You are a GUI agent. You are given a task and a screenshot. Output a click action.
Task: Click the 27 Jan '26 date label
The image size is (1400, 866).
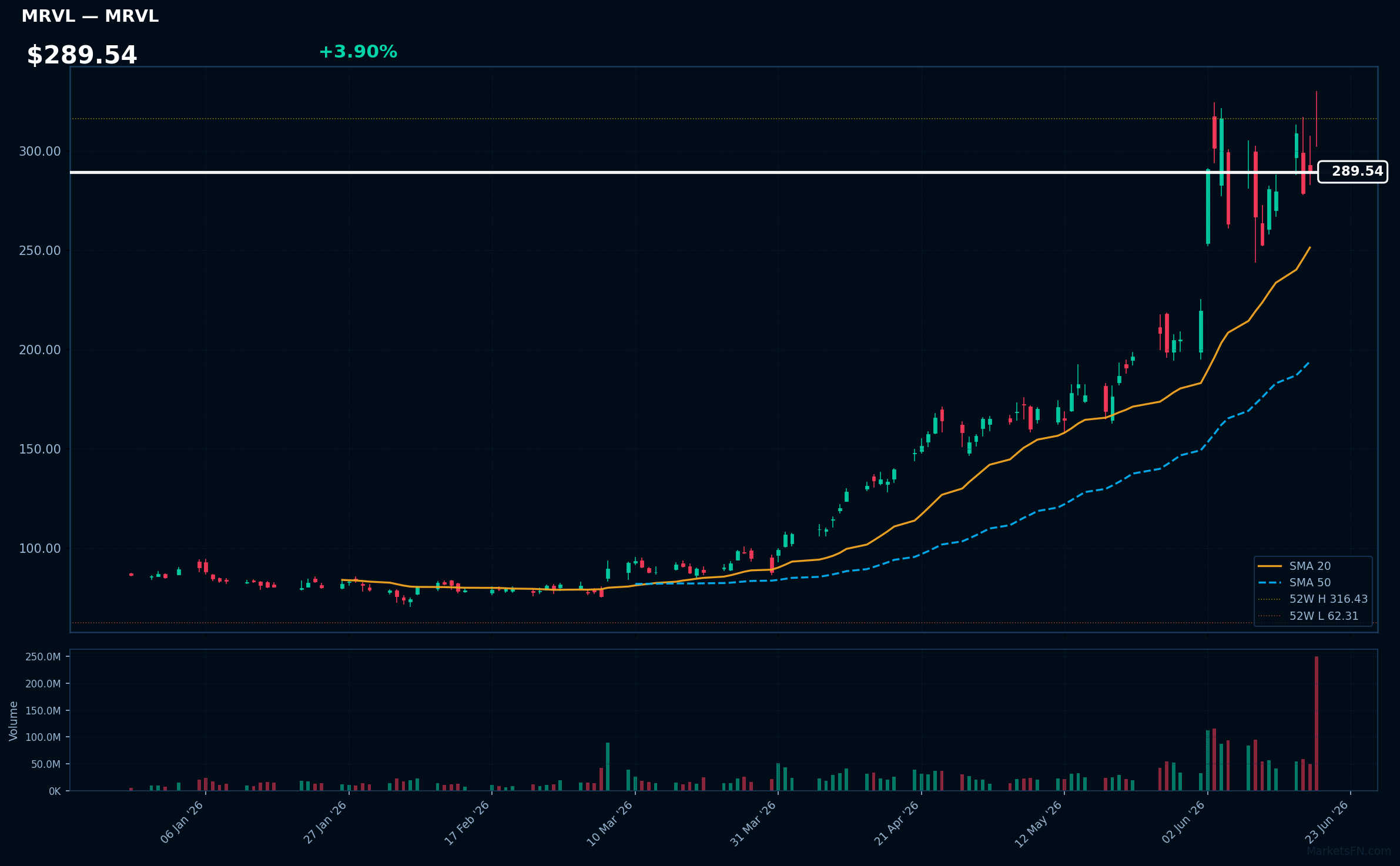click(325, 823)
